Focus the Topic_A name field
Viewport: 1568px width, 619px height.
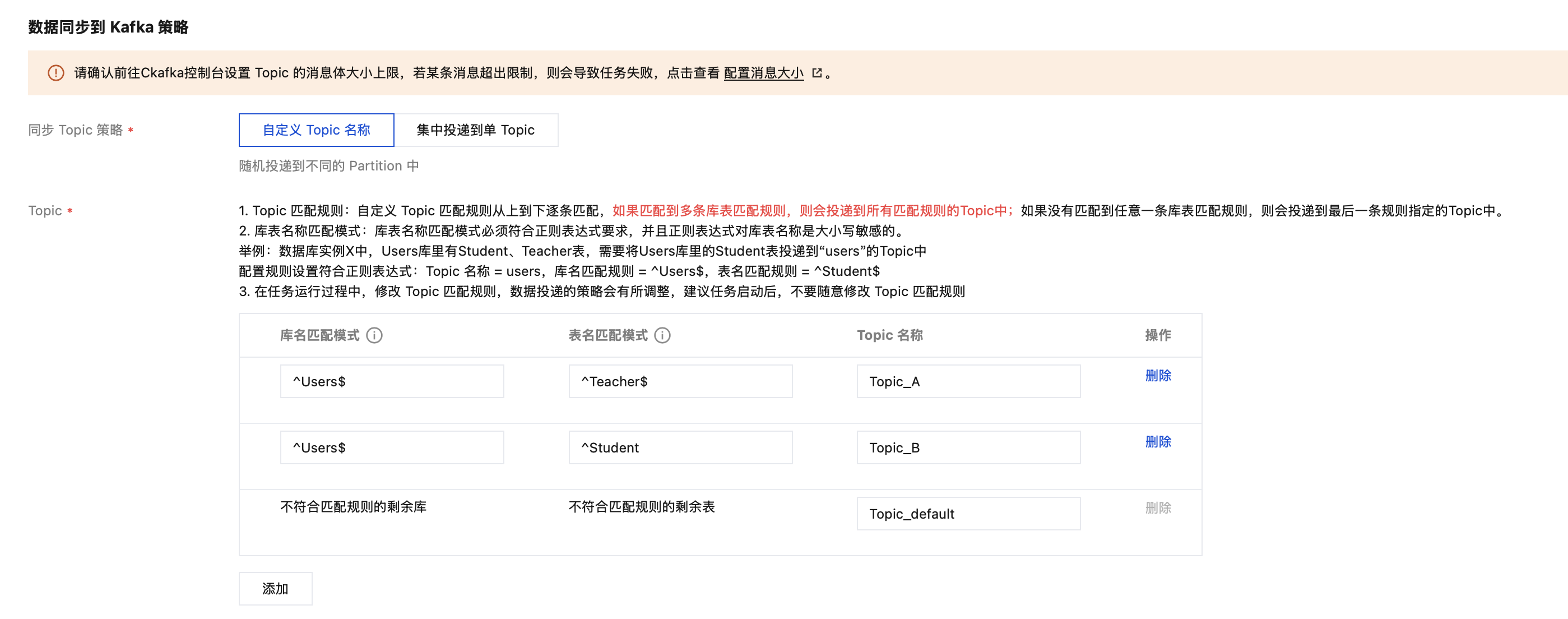tap(968, 381)
